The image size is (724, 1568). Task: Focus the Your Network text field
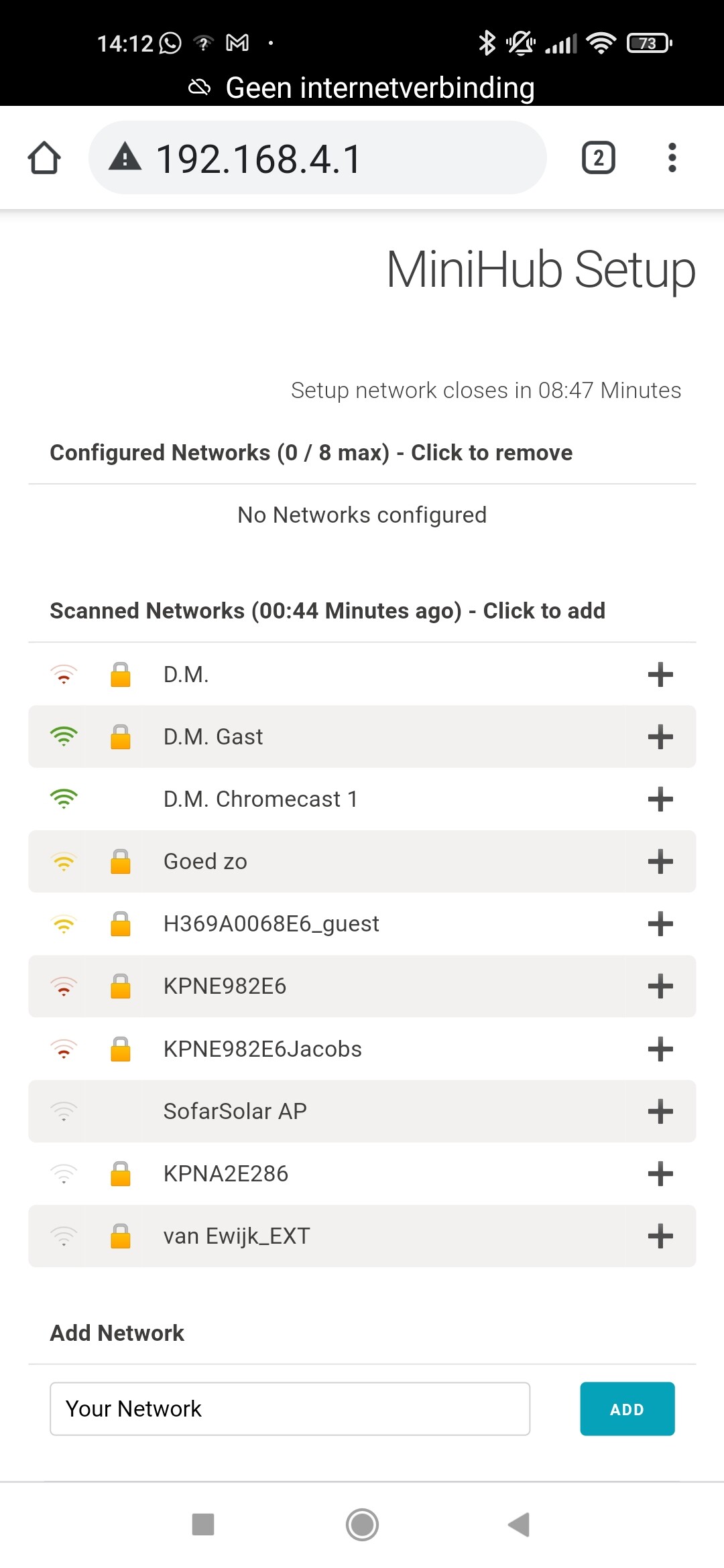tap(290, 1409)
